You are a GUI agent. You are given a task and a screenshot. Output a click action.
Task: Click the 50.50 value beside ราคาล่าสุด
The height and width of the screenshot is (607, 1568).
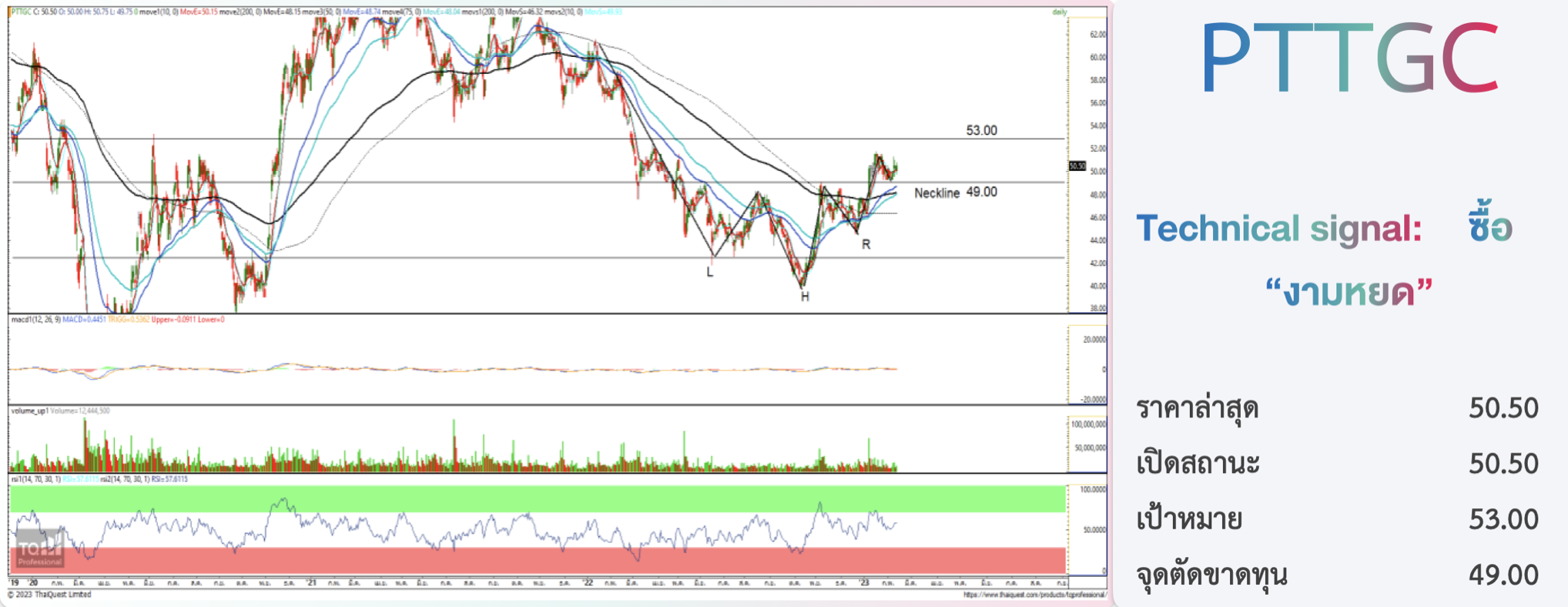[1503, 408]
